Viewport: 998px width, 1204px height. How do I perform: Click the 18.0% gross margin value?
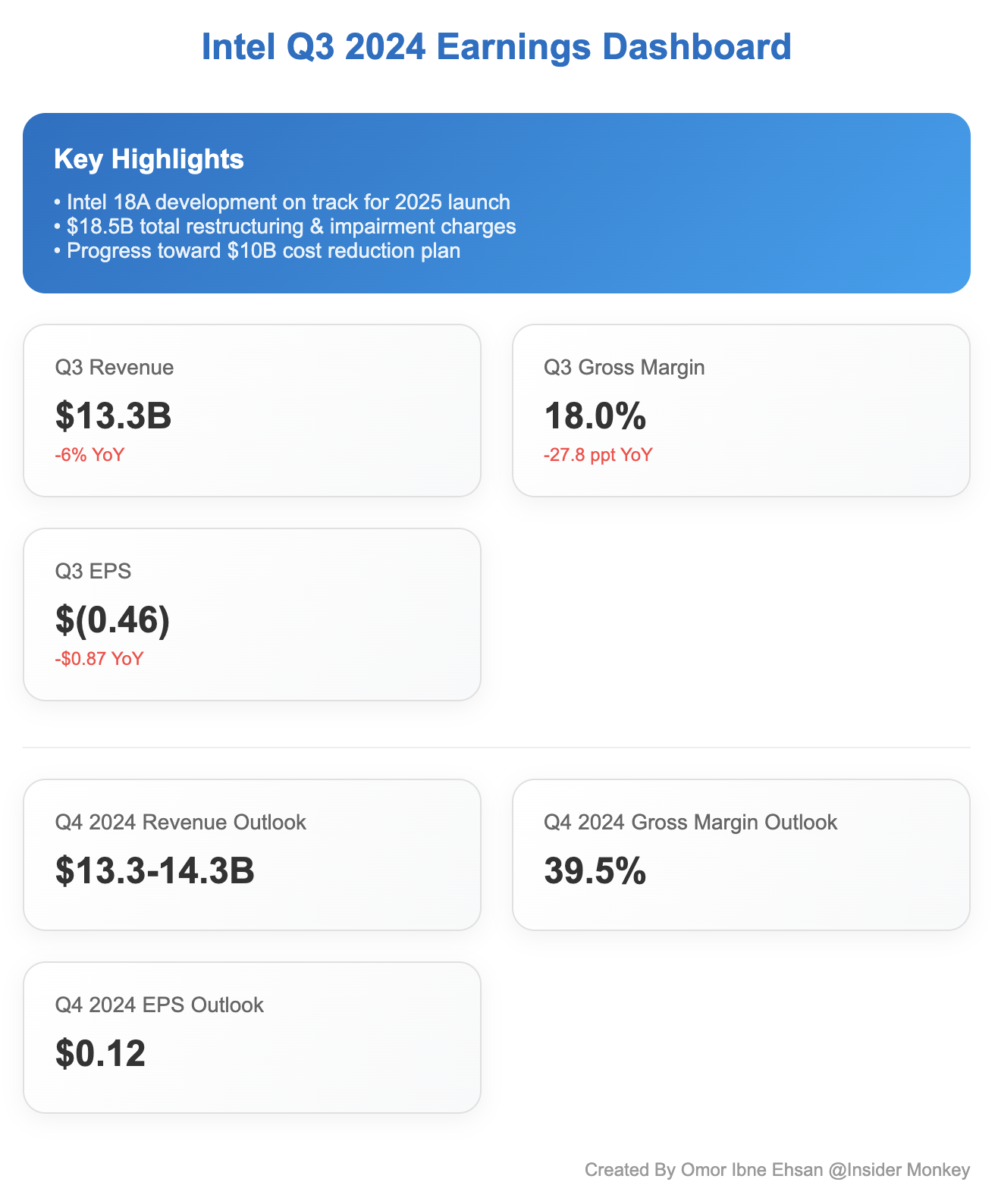click(595, 415)
